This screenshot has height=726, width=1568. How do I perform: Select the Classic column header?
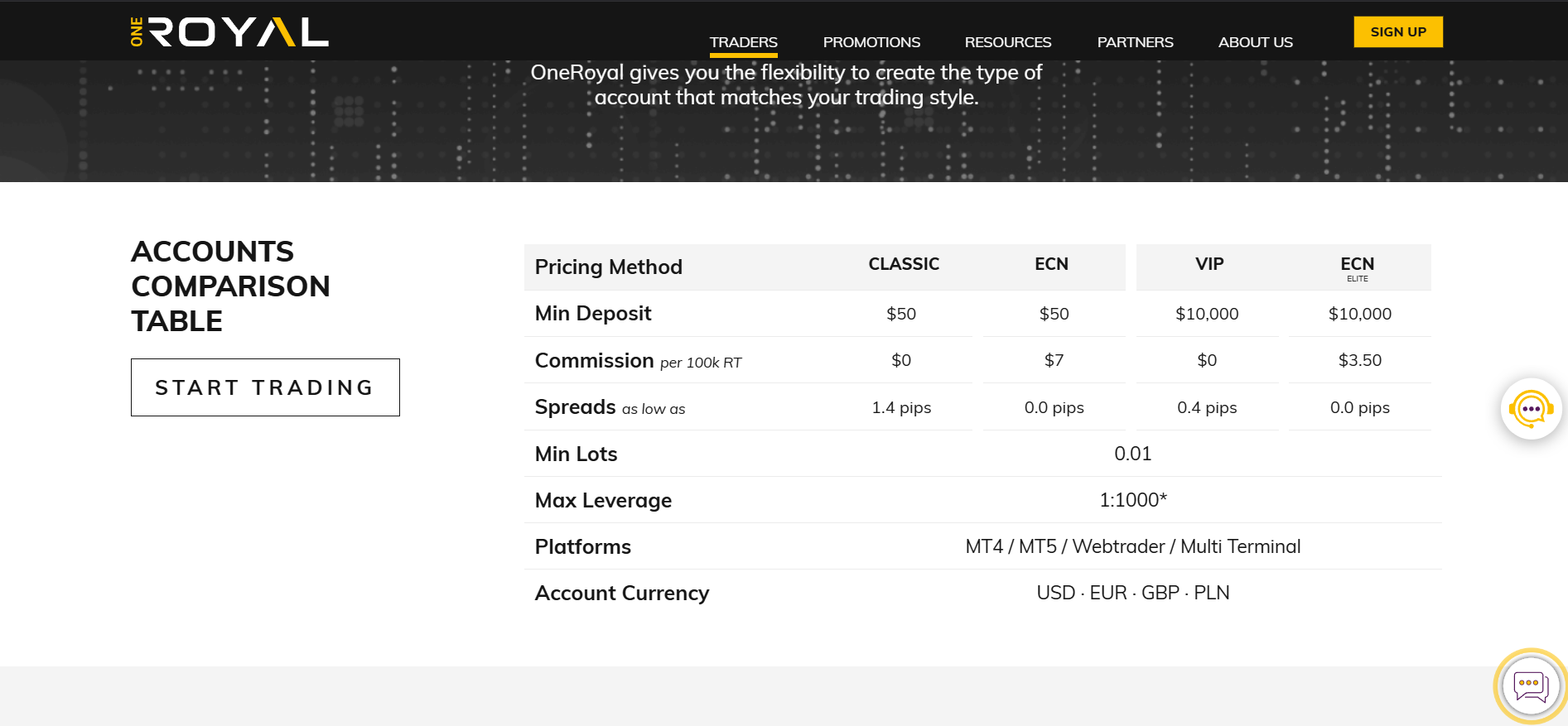pyautogui.click(x=904, y=264)
